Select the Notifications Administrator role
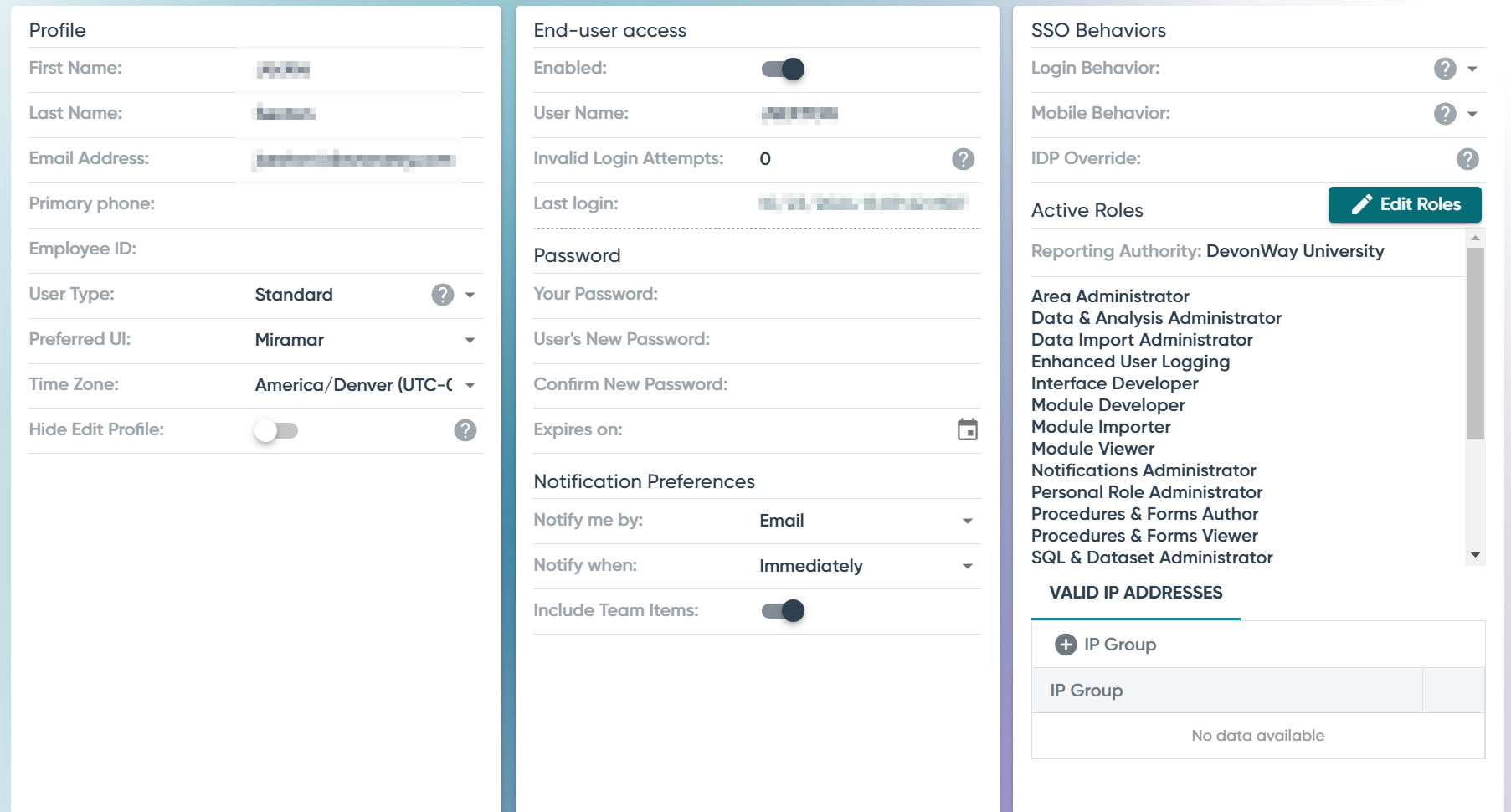This screenshot has width=1511, height=812. point(1144,470)
